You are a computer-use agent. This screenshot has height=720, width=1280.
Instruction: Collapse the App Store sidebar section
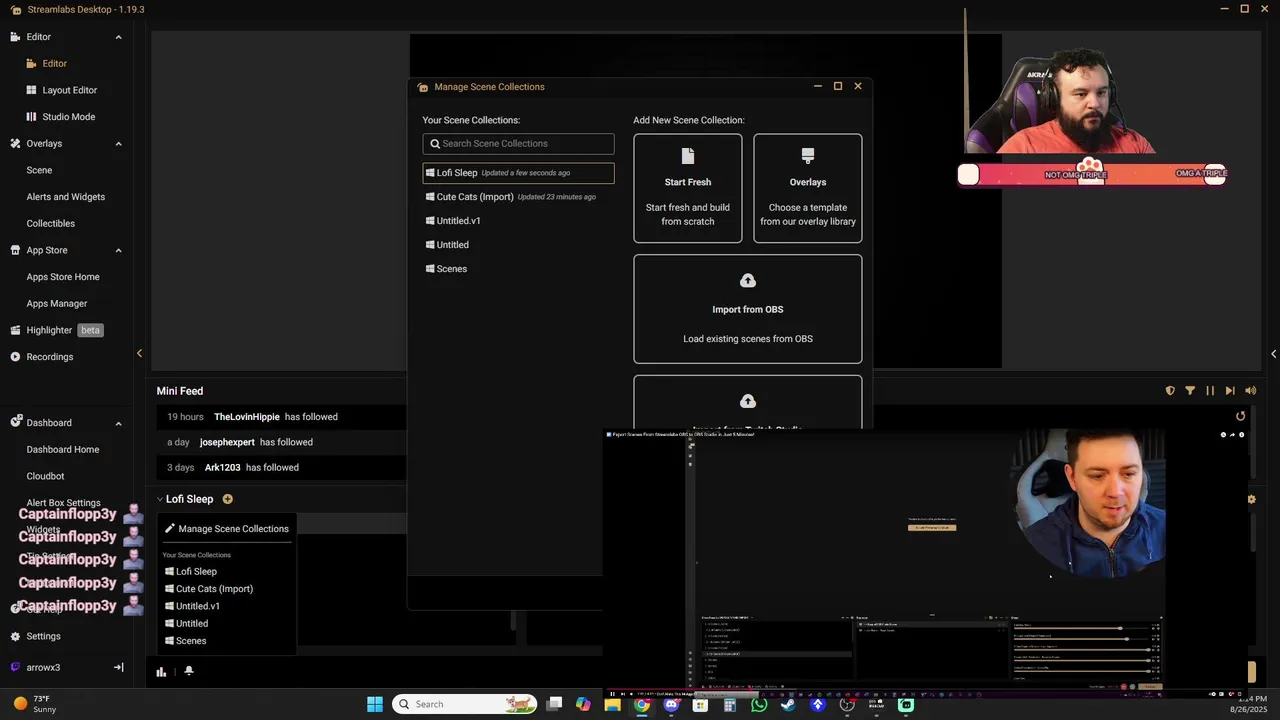pos(118,250)
